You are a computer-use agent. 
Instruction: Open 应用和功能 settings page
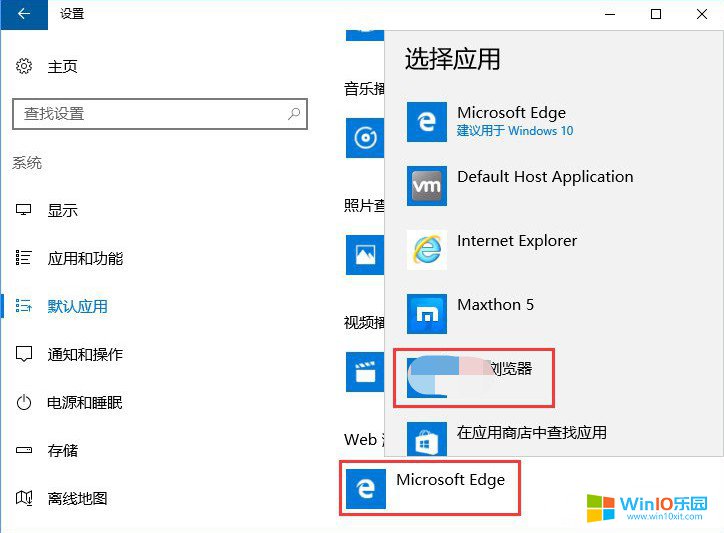coord(85,258)
